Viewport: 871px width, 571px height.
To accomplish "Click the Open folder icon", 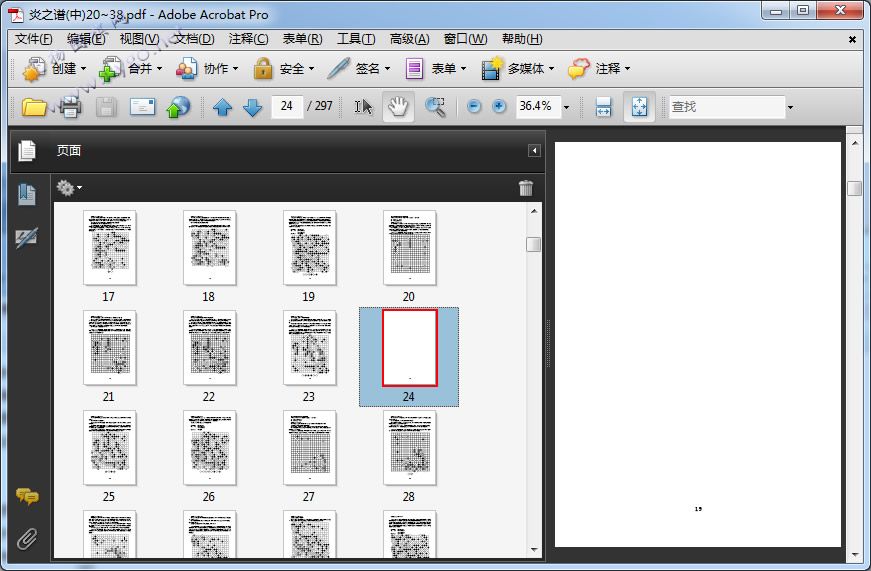I will click(x=34, y=107).
